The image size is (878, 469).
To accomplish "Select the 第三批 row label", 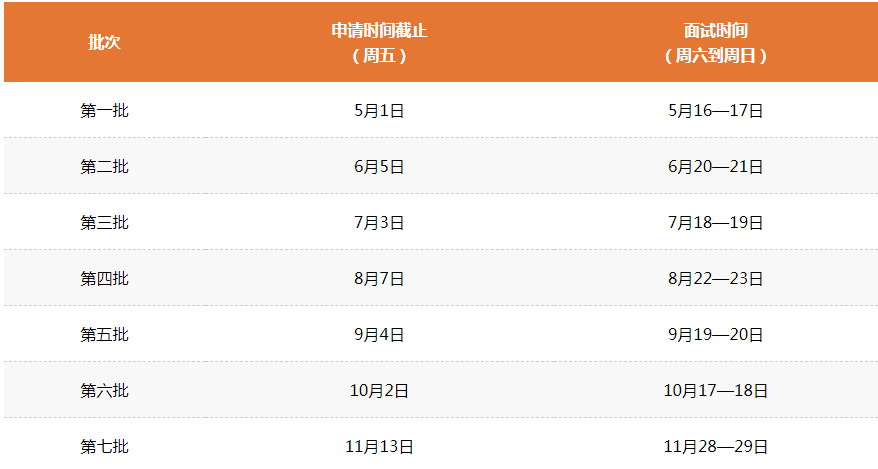I will [x=104, y=223].
